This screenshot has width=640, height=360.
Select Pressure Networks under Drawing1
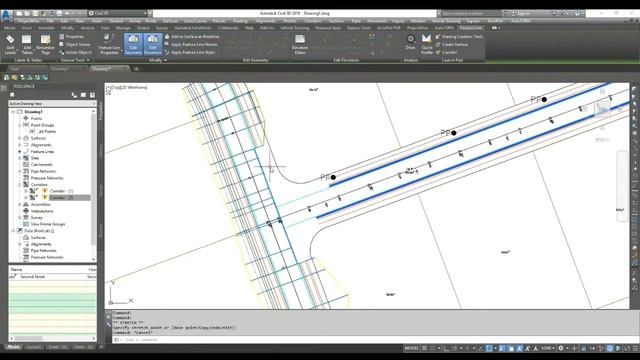[x=47, y=178]
